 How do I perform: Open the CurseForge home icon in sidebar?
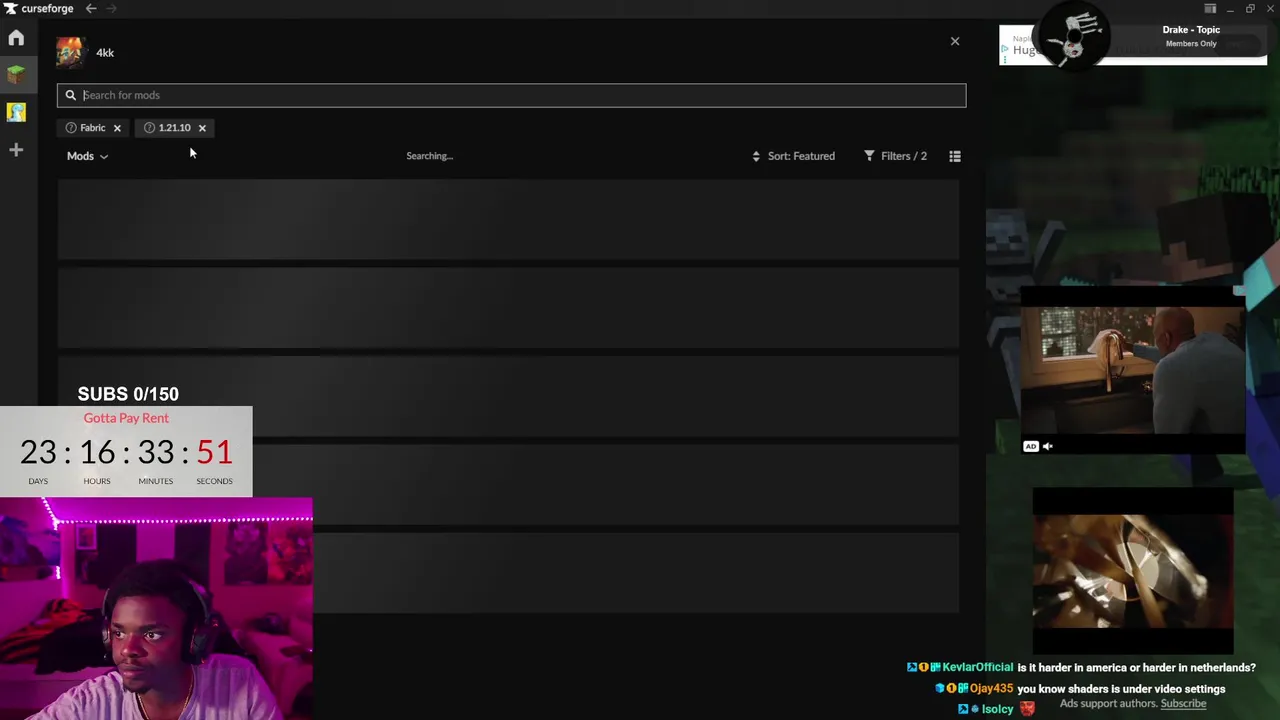coord(16,38)
